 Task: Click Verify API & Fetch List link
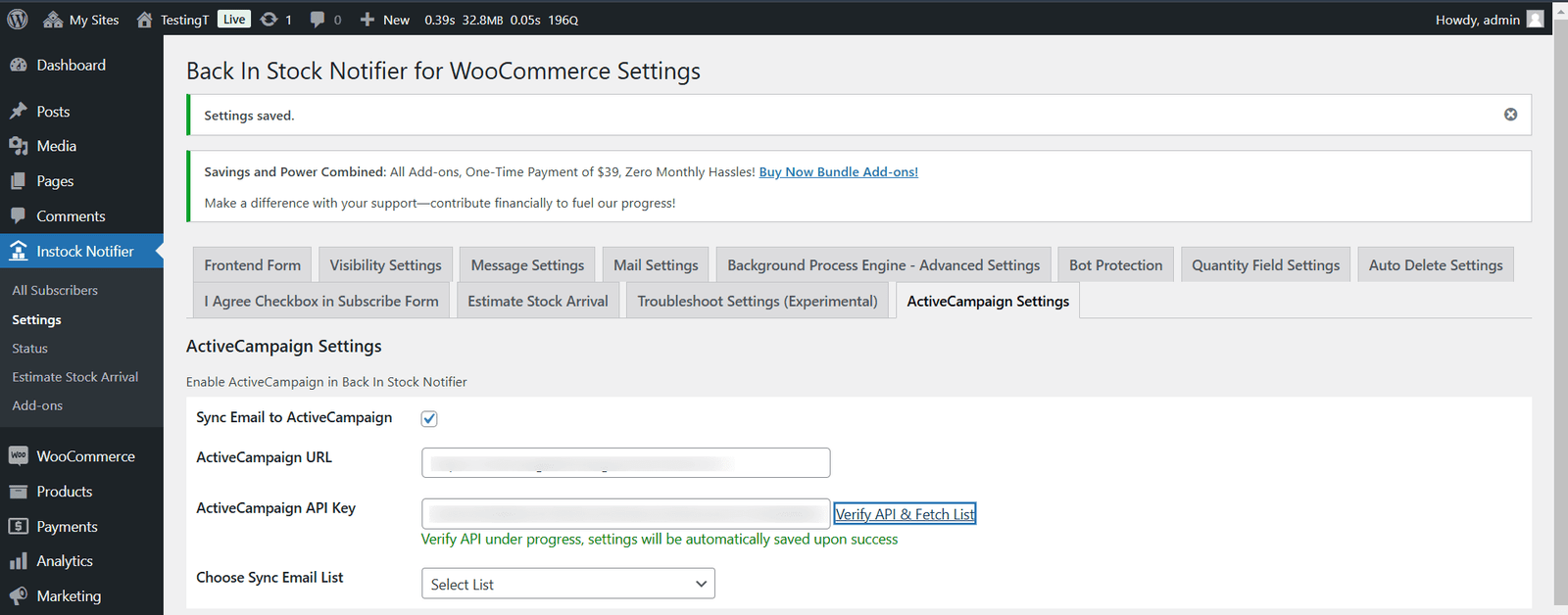point(905,514)
